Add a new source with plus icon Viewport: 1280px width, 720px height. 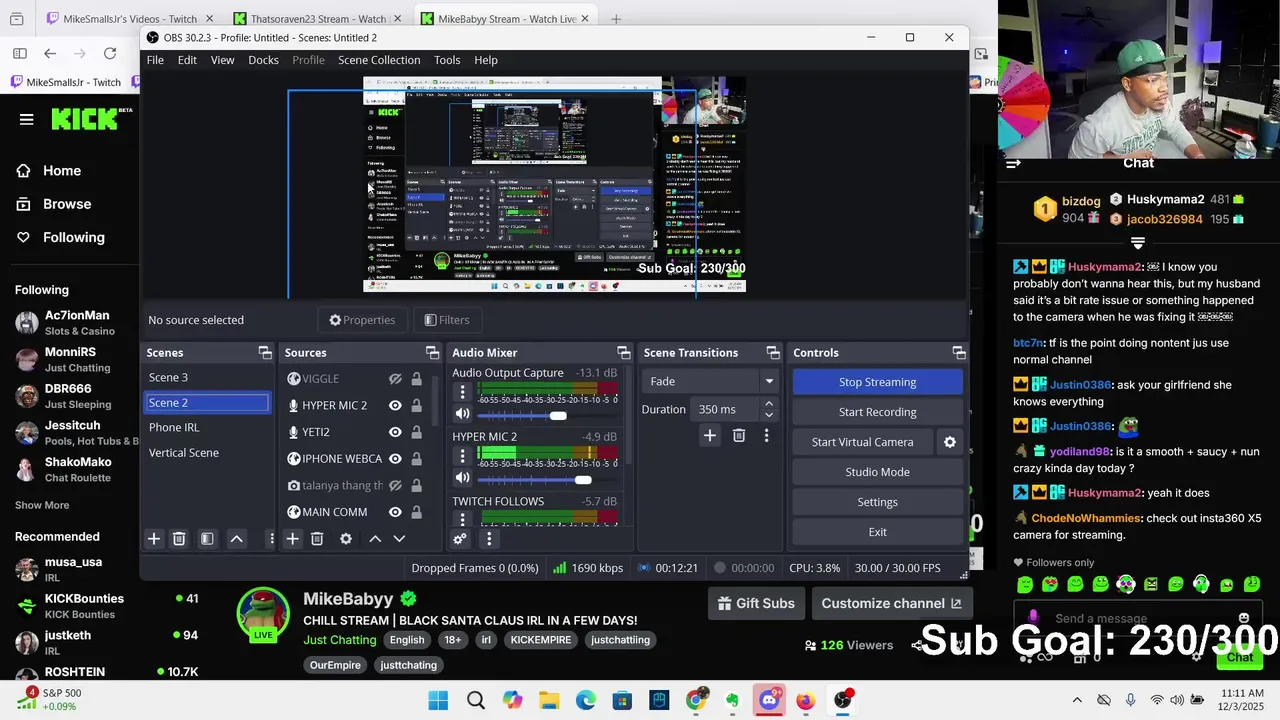[x=292, y=539]
